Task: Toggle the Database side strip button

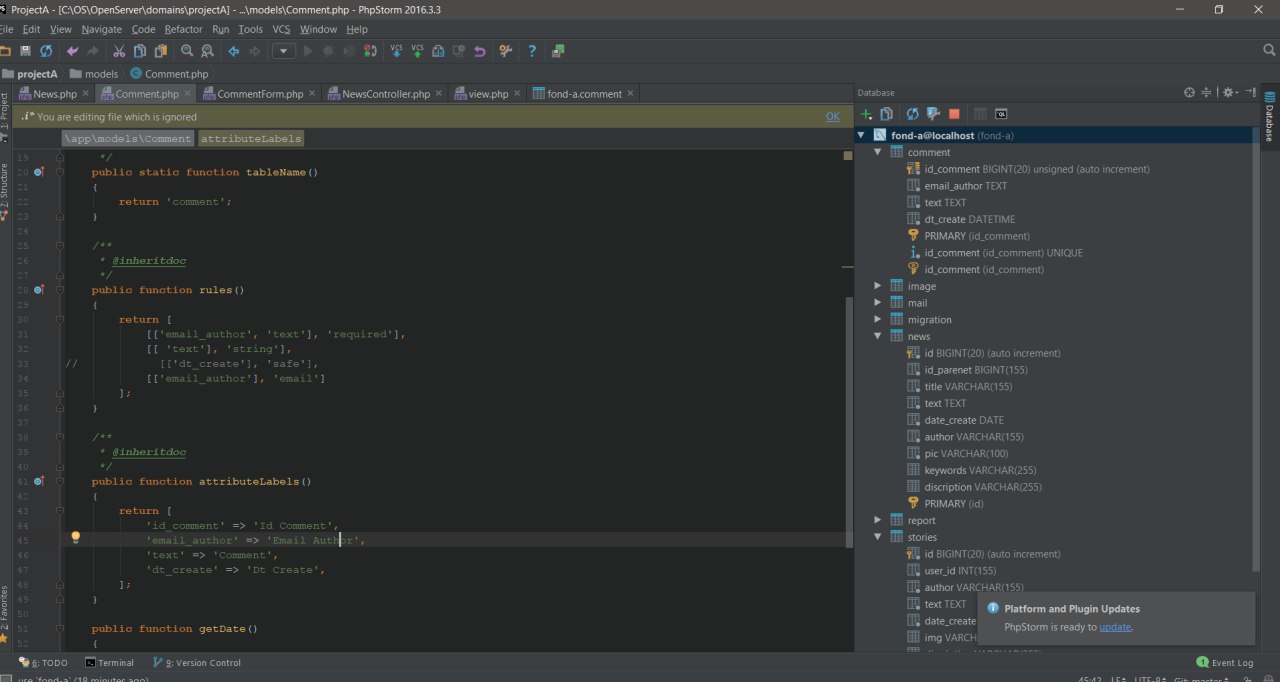Action: coord(1270,118)
